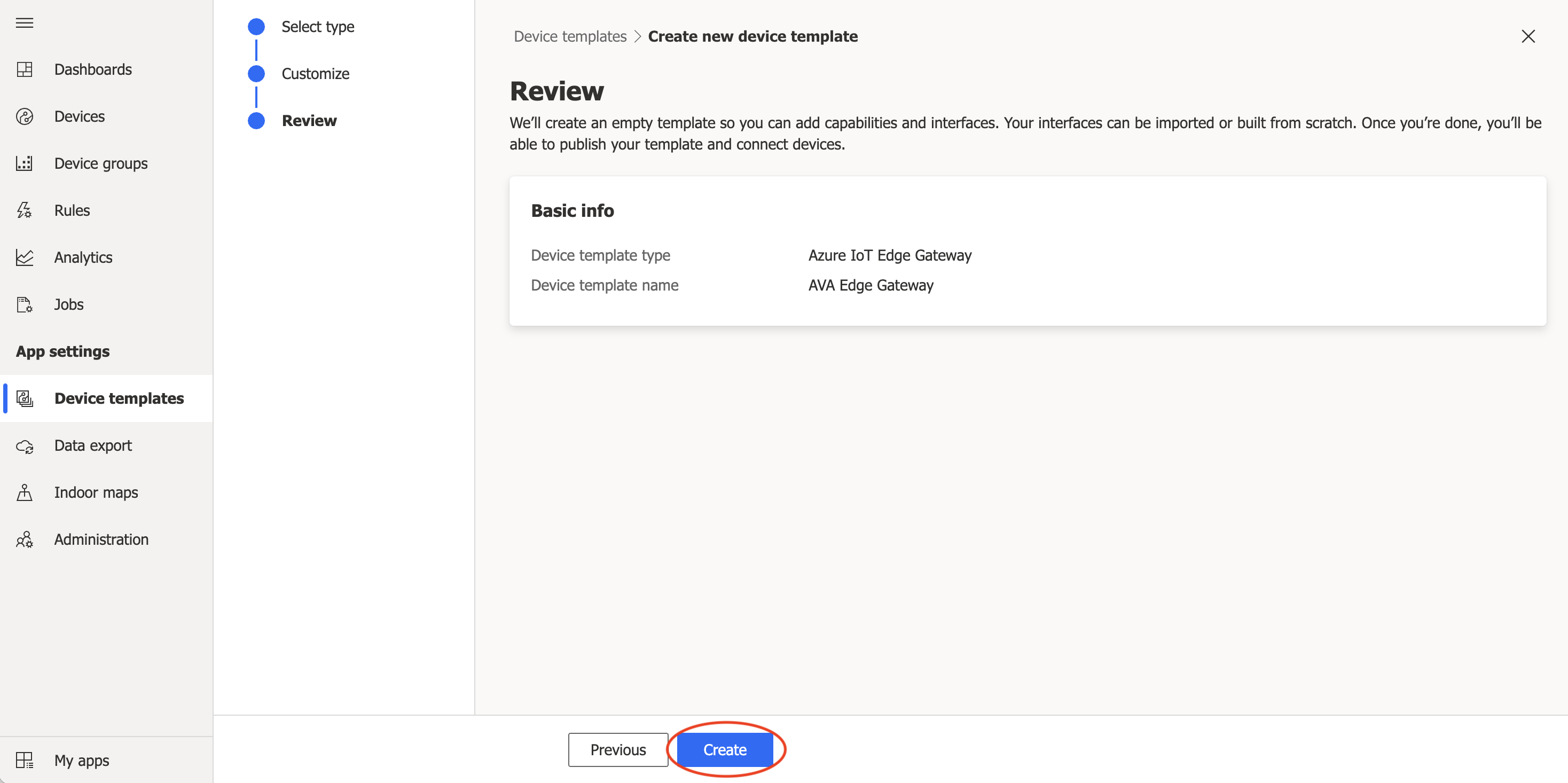
Task: Click the Analytics chart icon
Action: (25, 257)
